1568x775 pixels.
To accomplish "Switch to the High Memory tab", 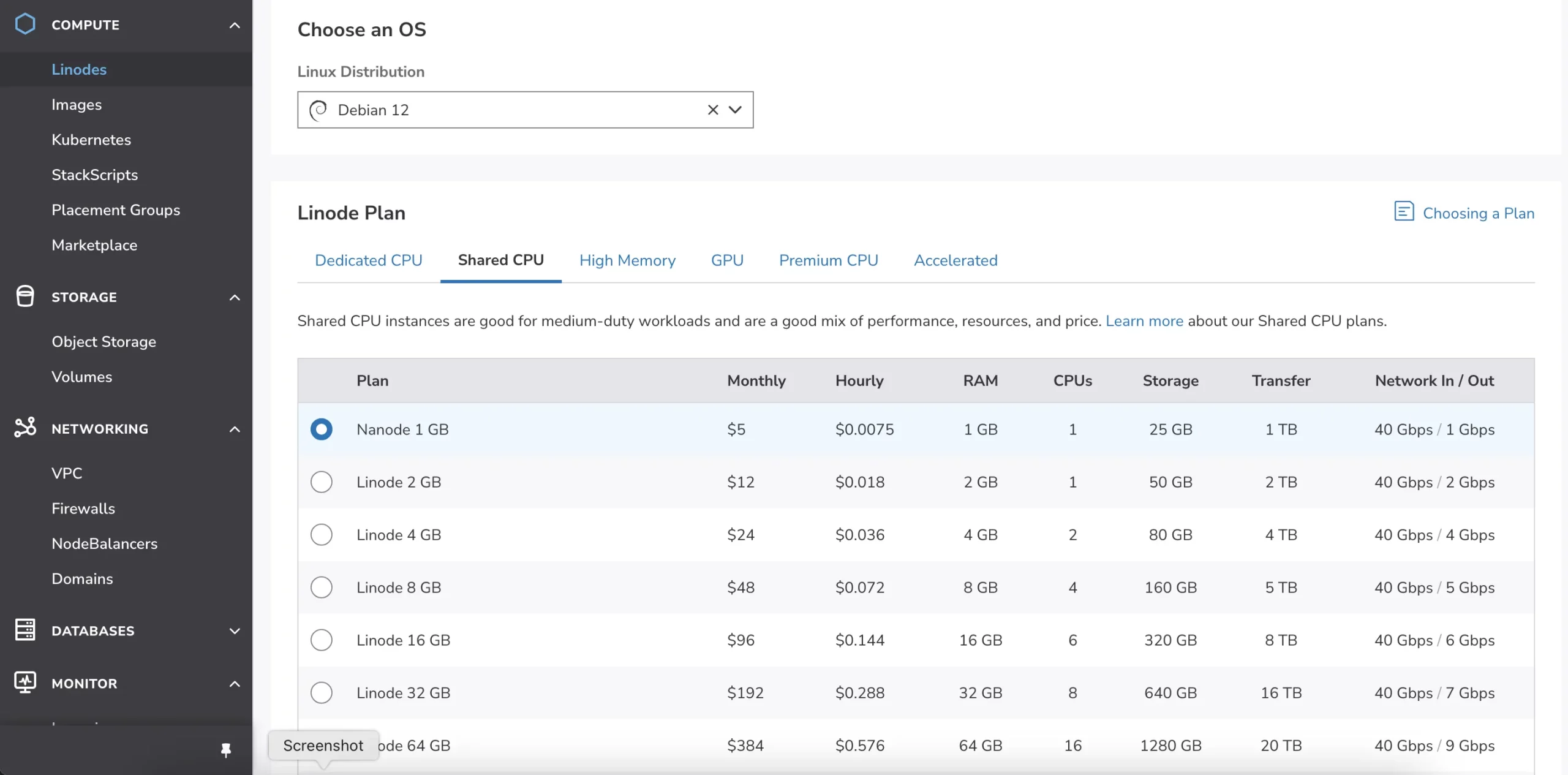I will [x=627, y=260].
